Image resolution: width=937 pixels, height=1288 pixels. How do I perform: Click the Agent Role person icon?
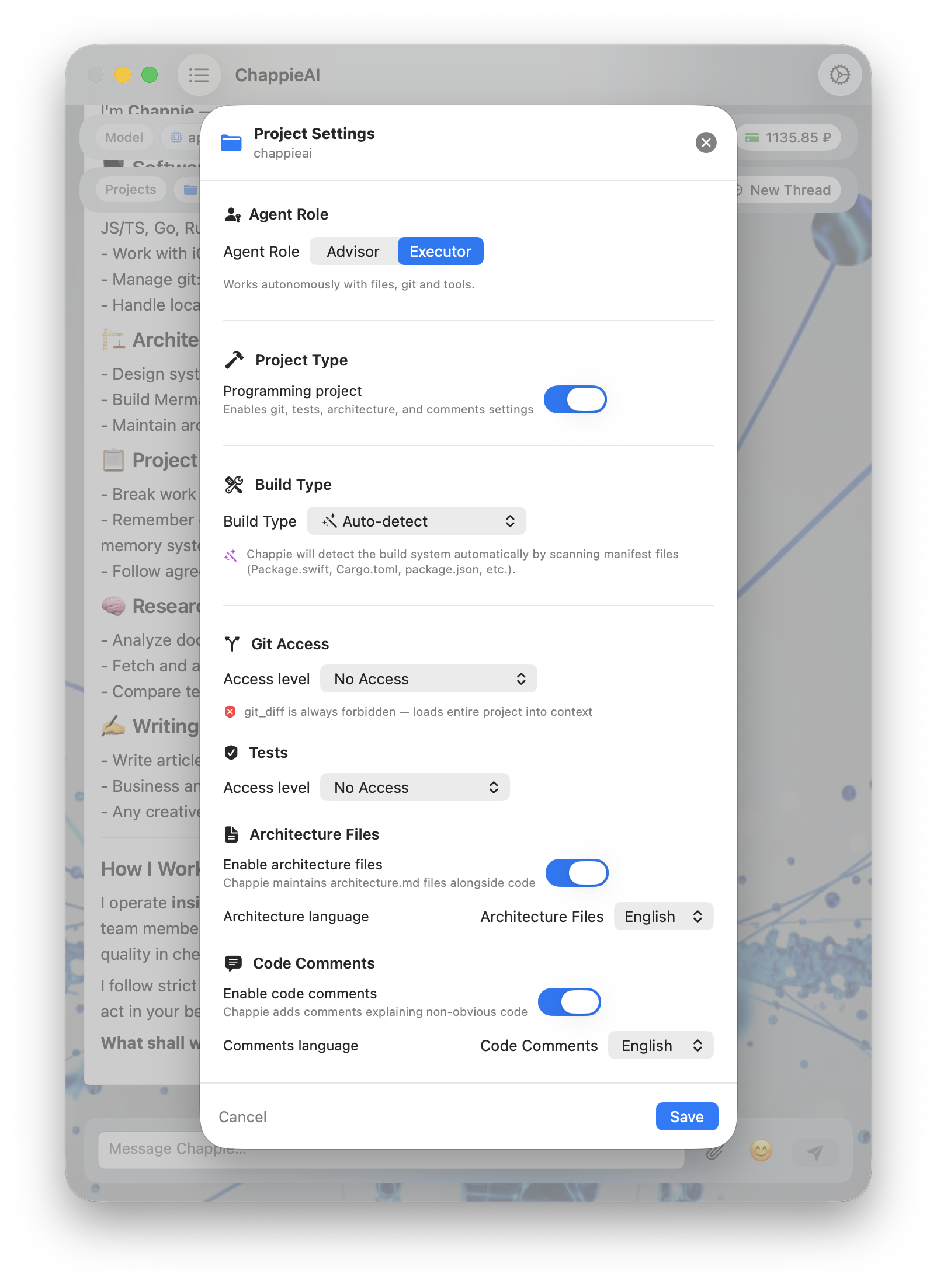click(x=232, y=215)
